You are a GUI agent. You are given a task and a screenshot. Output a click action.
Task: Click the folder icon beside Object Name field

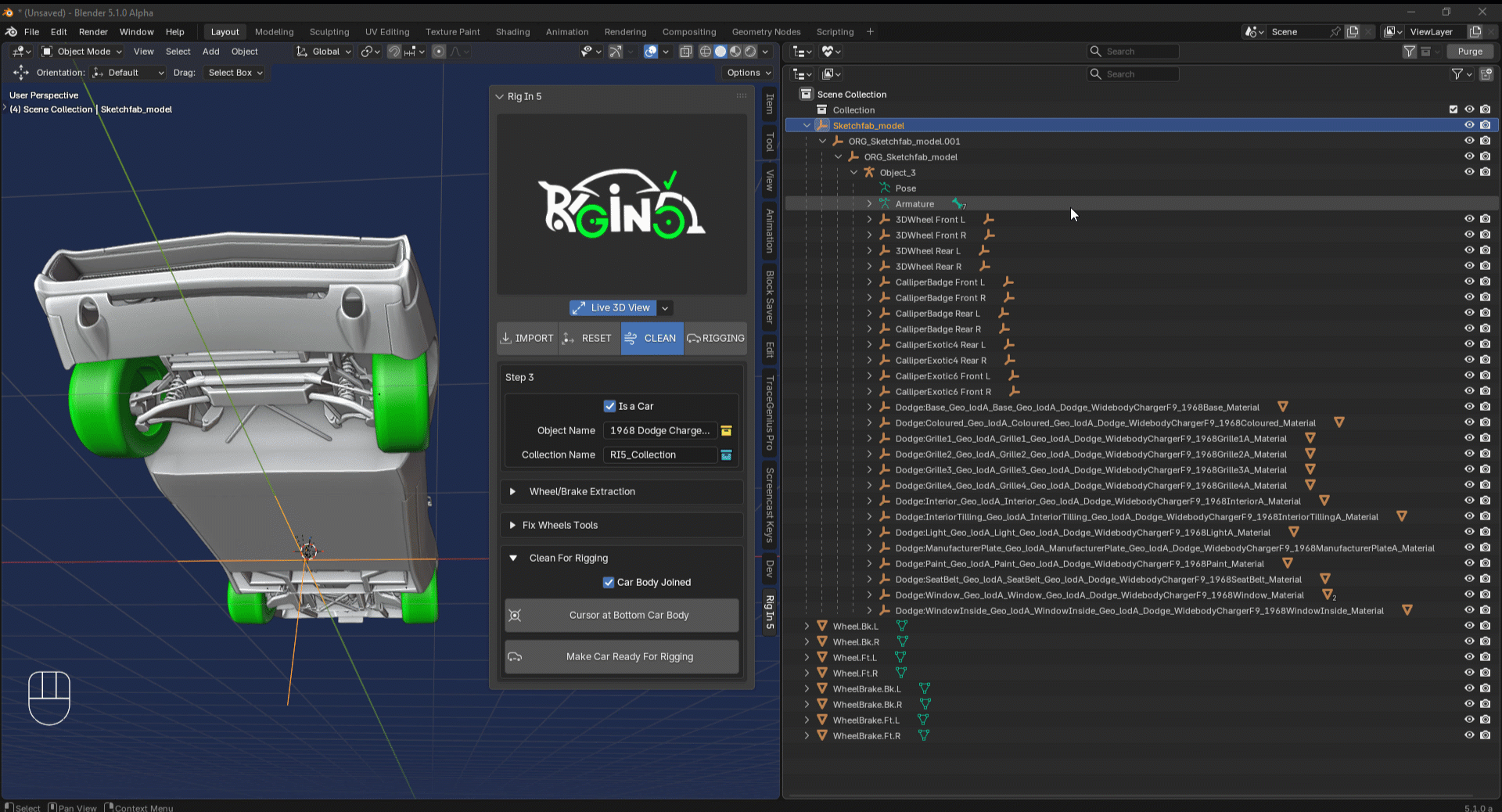726,431
